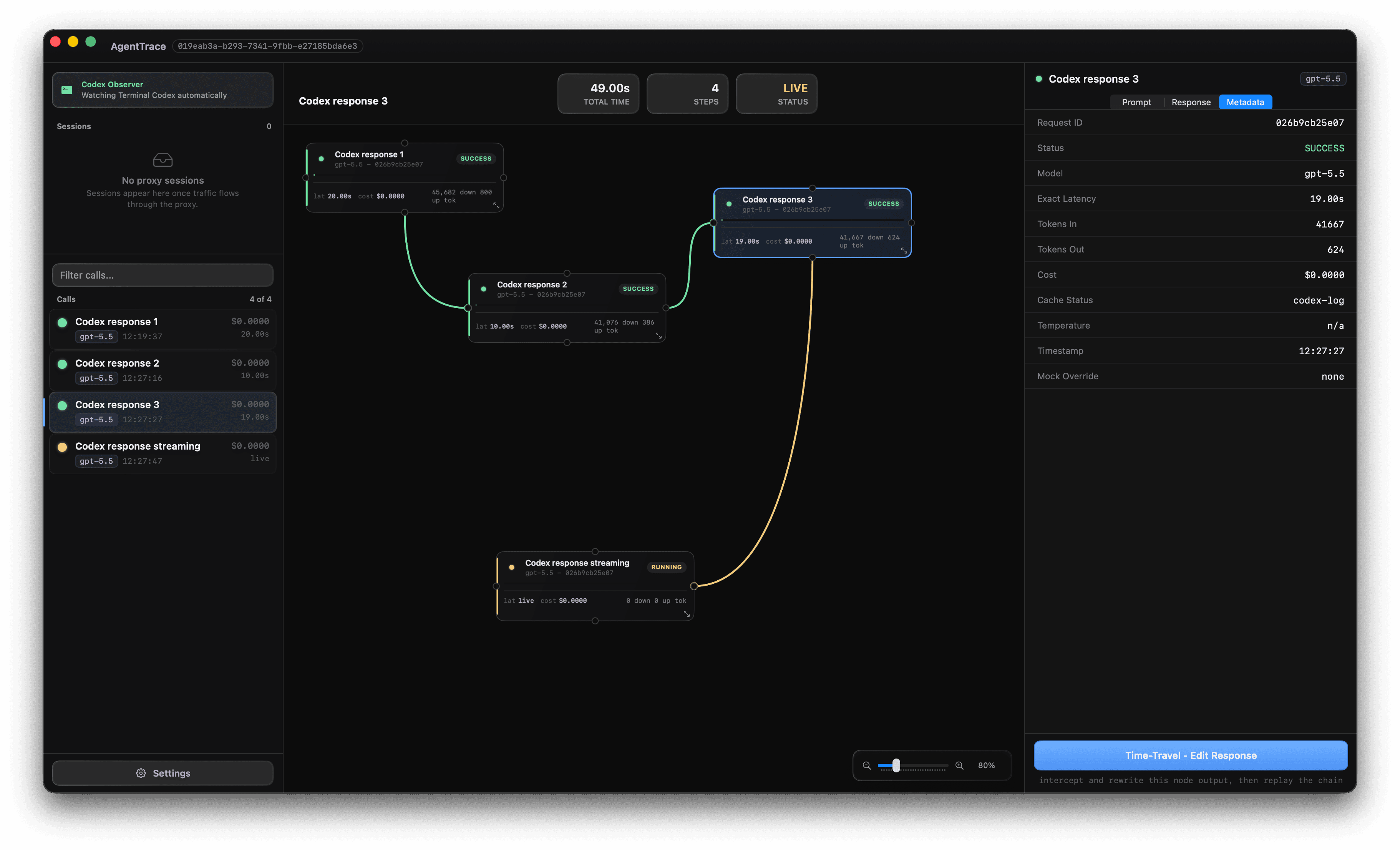Image resolution: width=1400 pixels, height=850 pixels.
Task: Click the 'live' latency text of streaming call
Action: [260, 458]
